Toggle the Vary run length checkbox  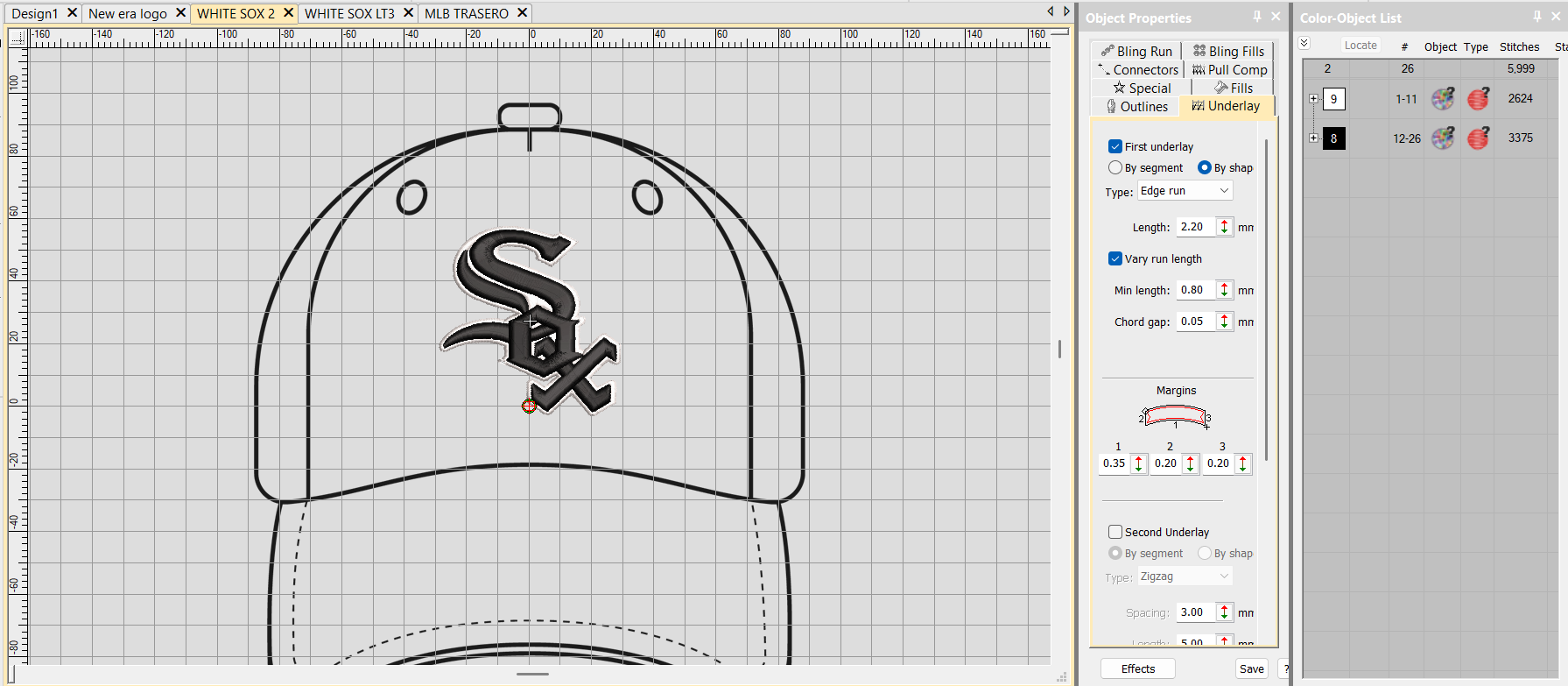(x=1115, y=258)
